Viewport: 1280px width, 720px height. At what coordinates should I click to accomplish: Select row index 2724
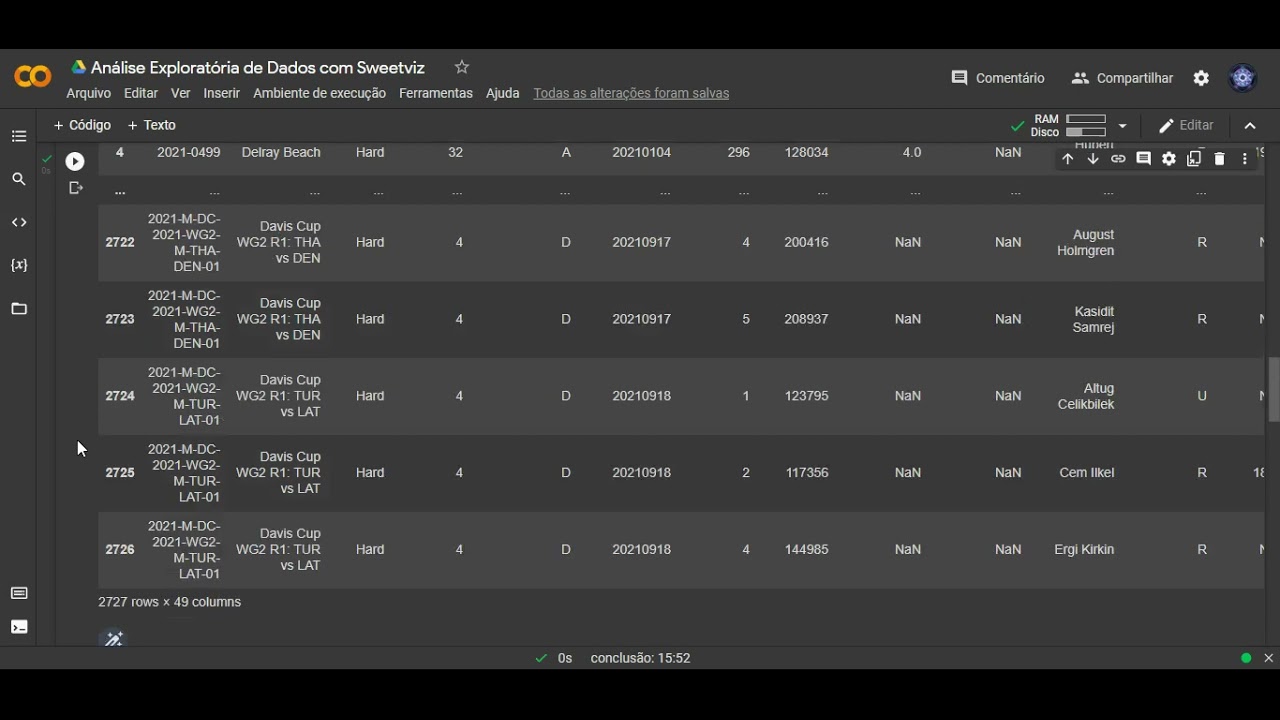point(120,396)
